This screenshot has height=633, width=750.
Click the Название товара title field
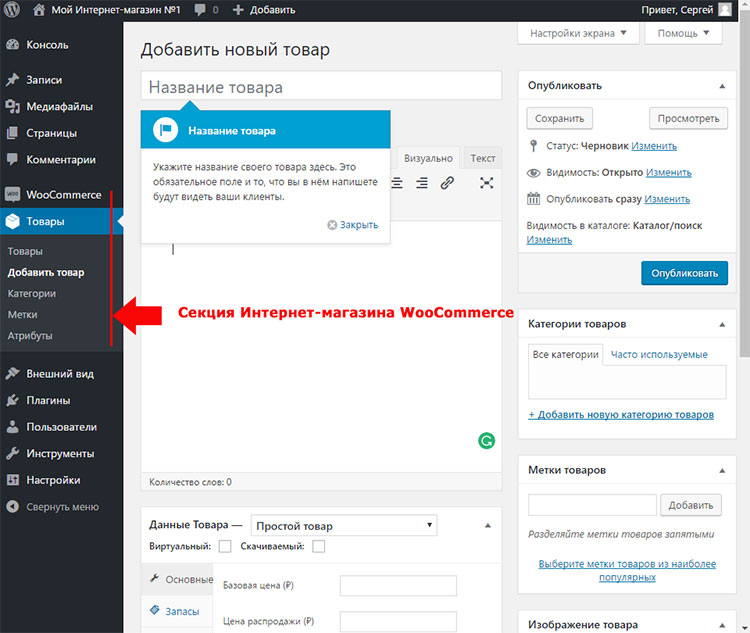321,86
